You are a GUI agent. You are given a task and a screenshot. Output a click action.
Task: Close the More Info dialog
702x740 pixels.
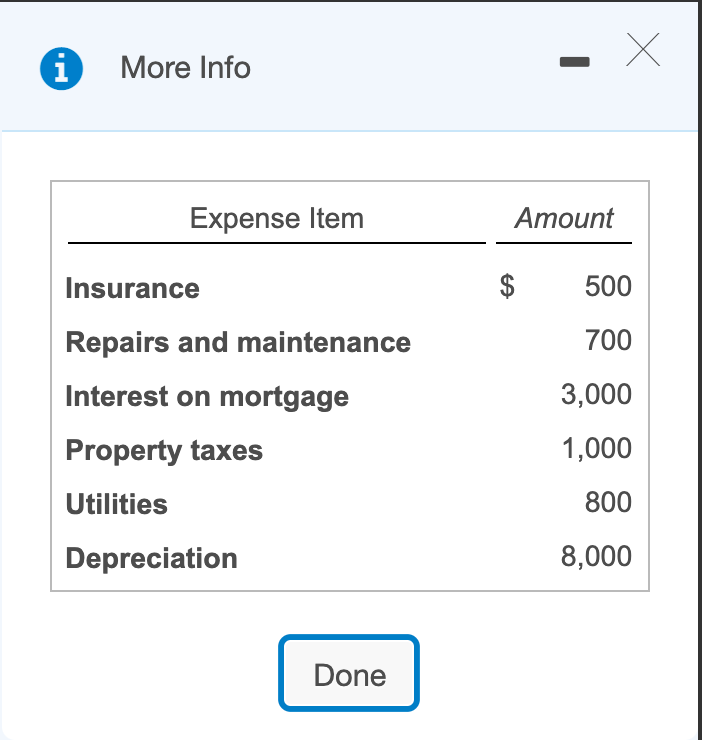click(x=643, y=50)
